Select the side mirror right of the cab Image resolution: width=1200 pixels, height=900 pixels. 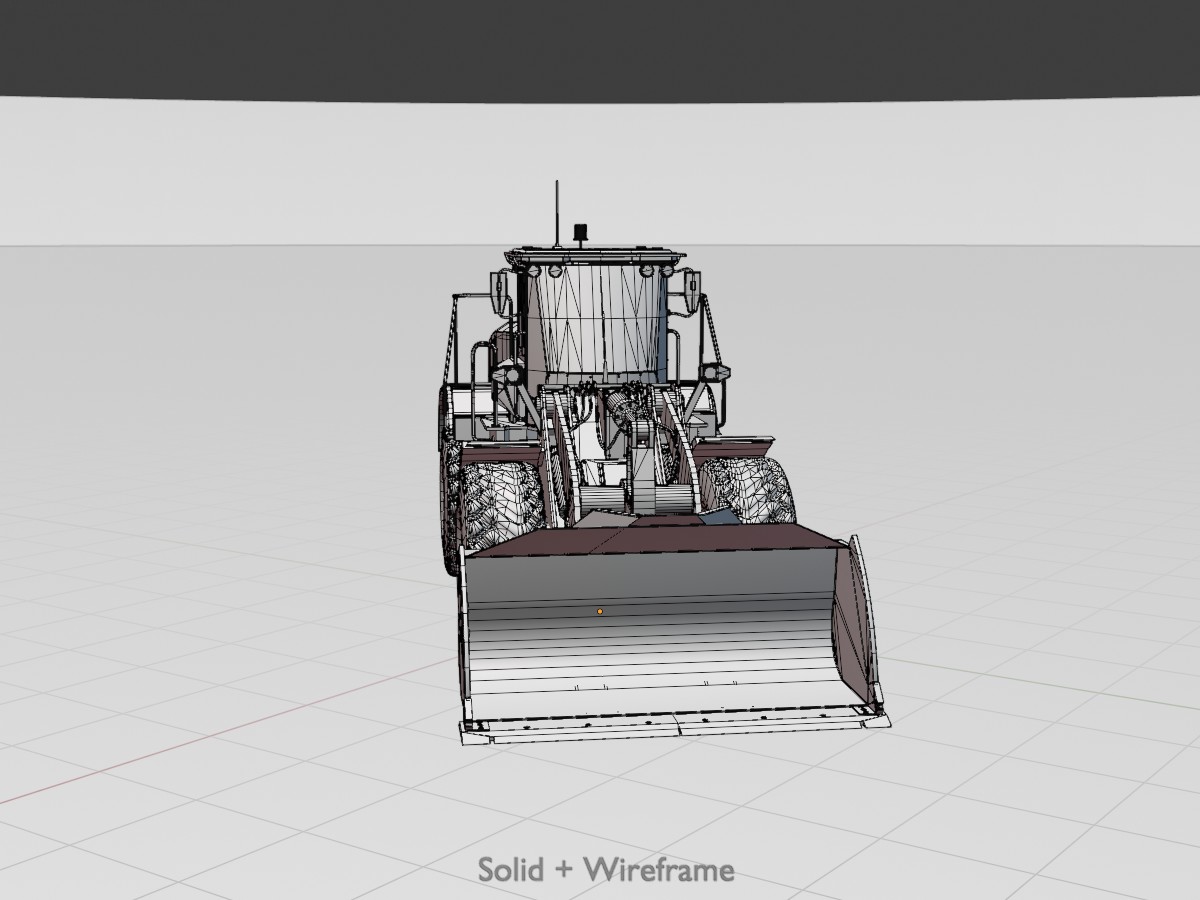[689, 289]
